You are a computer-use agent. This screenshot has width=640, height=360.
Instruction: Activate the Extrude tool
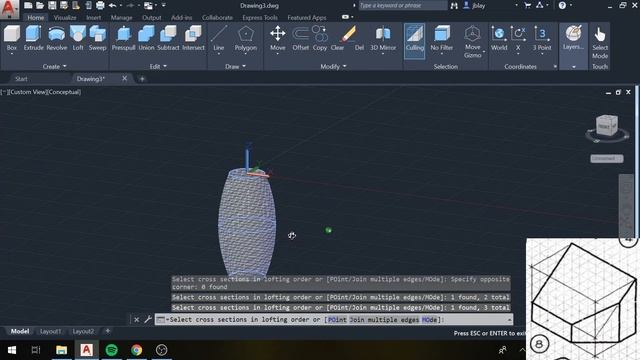33,38
